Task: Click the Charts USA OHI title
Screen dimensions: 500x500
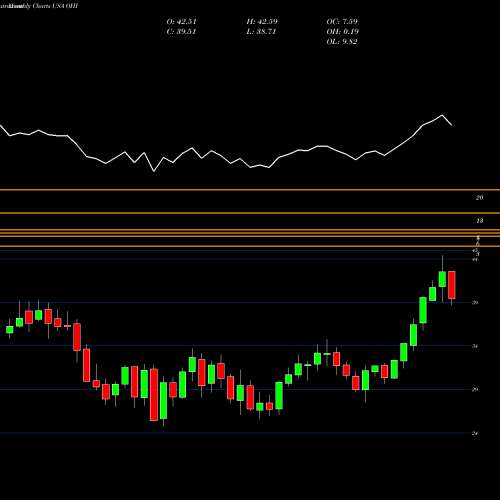Action: (55, 6)
